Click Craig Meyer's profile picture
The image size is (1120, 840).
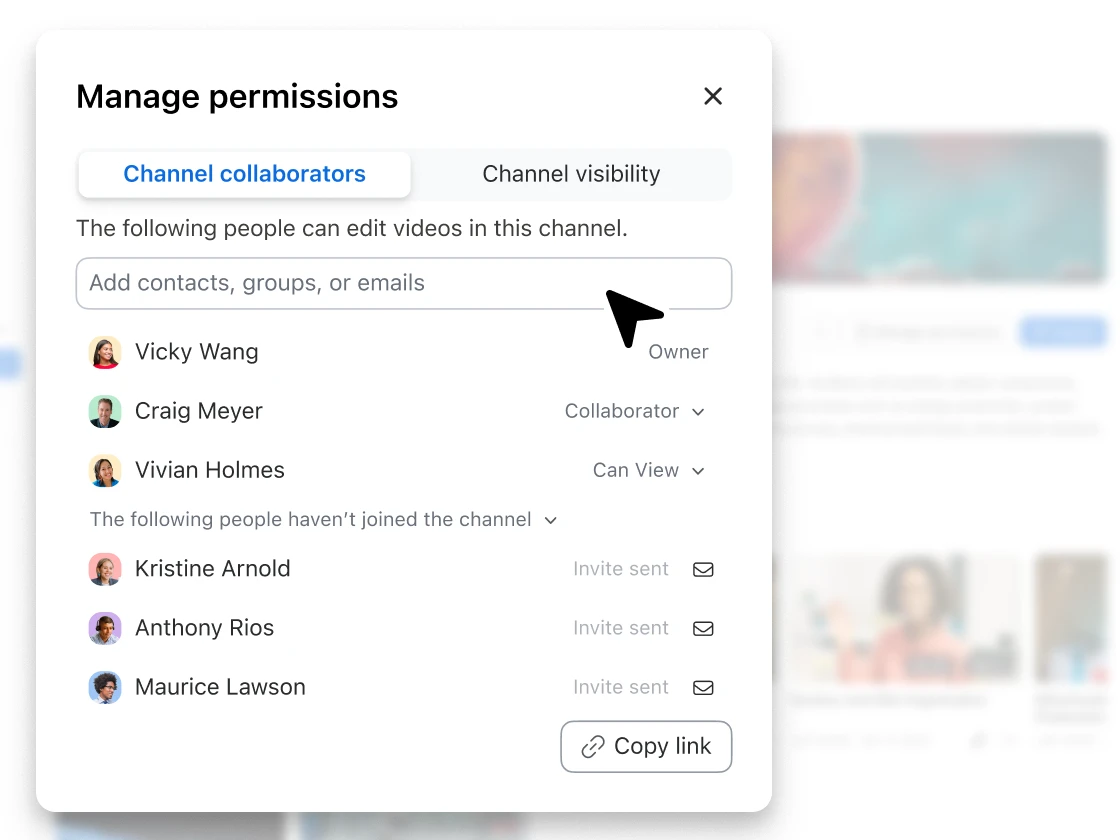tap(105, 411)
